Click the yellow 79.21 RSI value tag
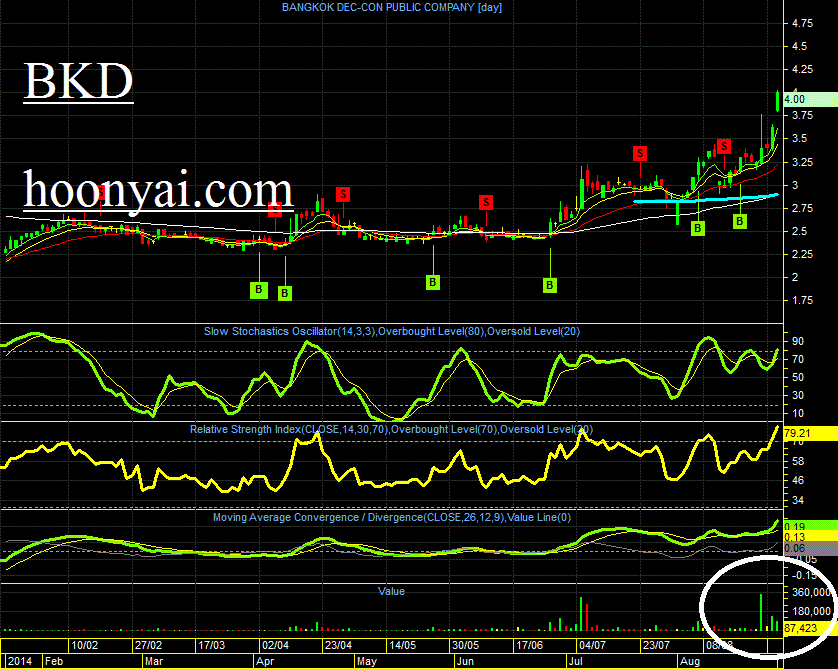838x669 pixels. point(809,433)
